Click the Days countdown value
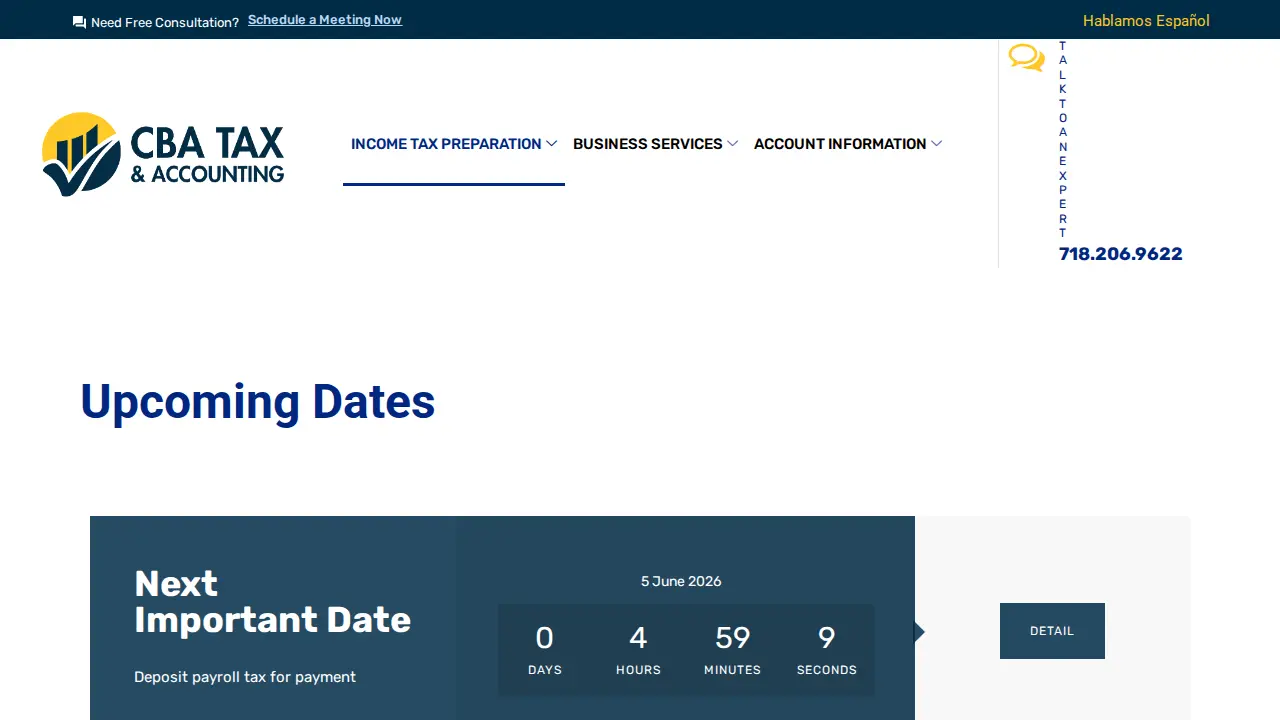Screen dimensions: 1280x720 [x=545, y=638]
